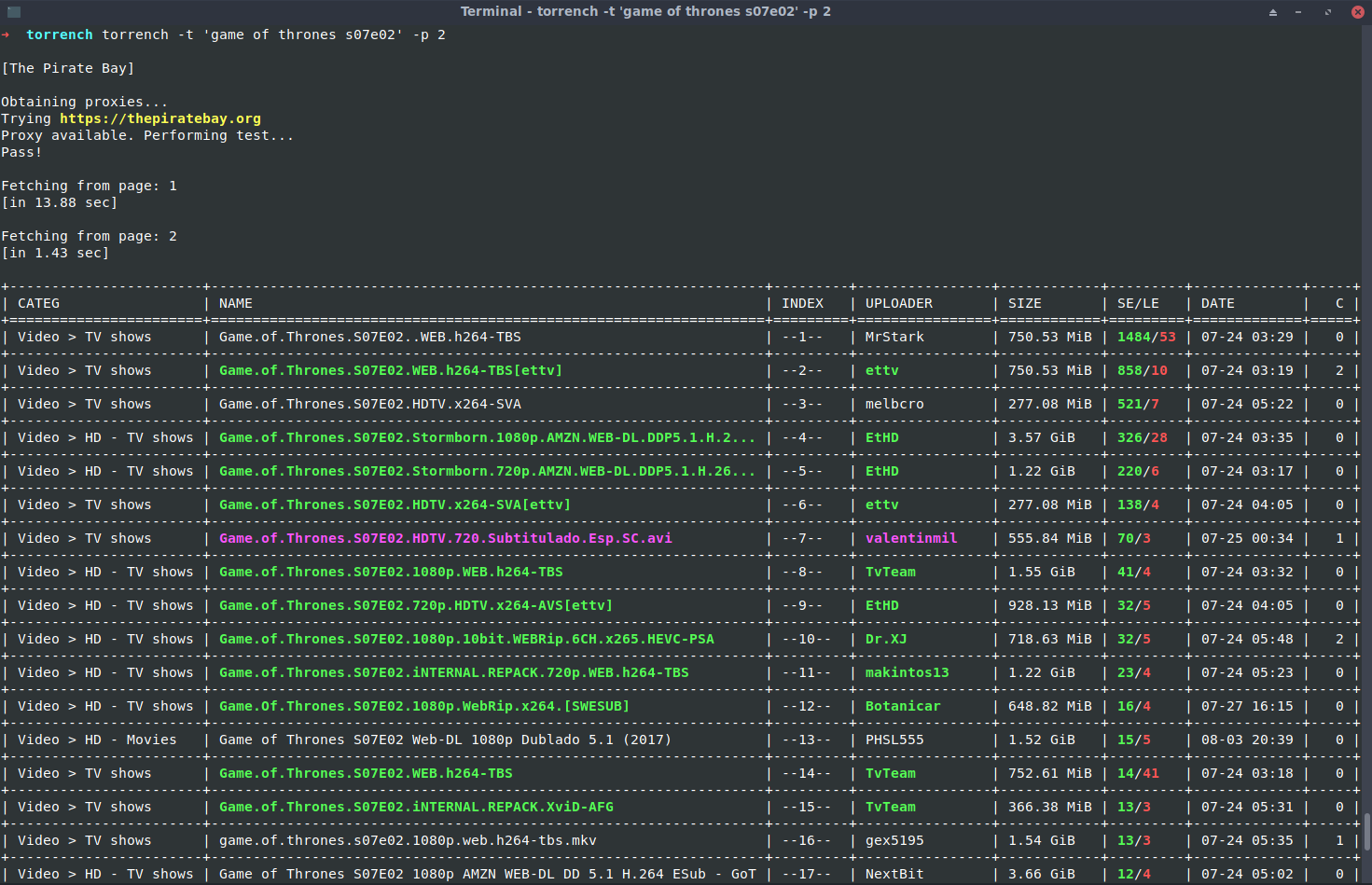Click the lowercase 1080p.web.h264-tbs.mkv torrent
This screenshot has width=1372, height=885.
(408, 840)
